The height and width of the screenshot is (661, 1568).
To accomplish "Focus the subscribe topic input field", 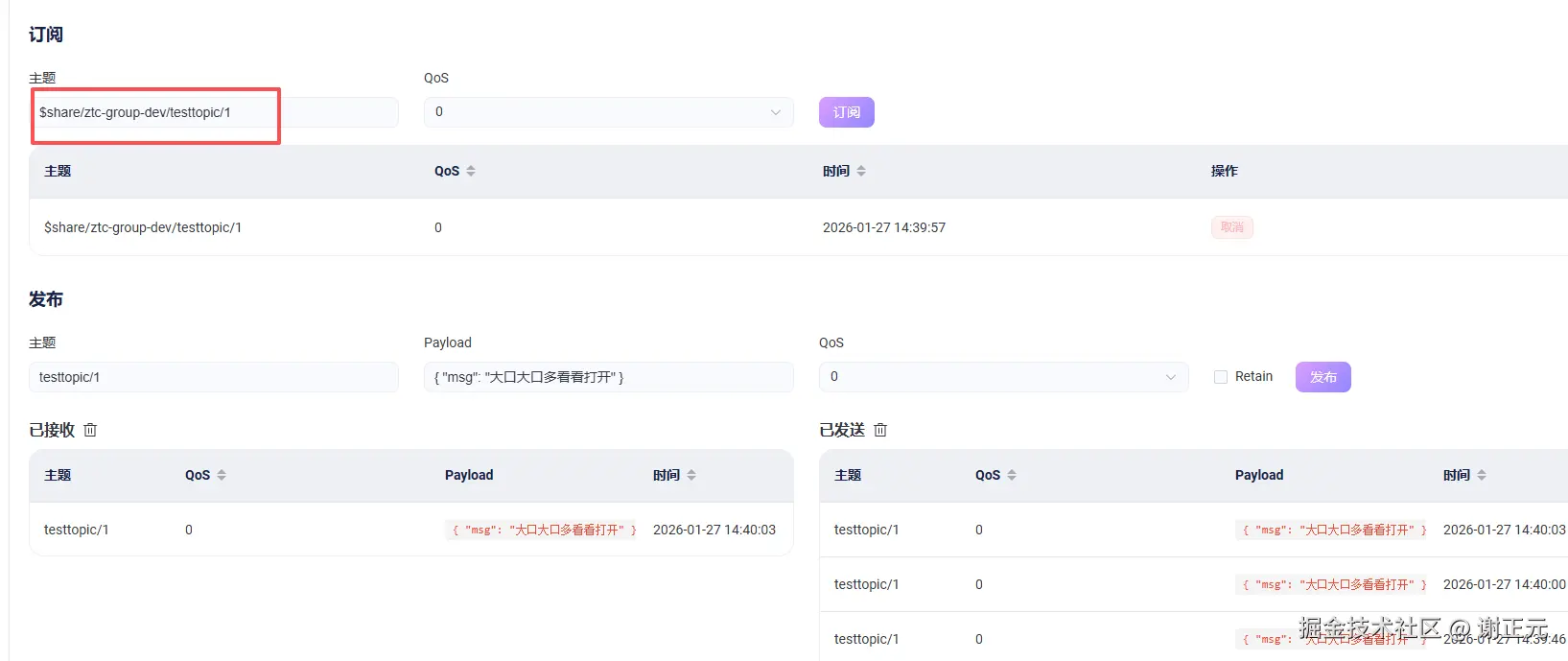I will point(213,112).
